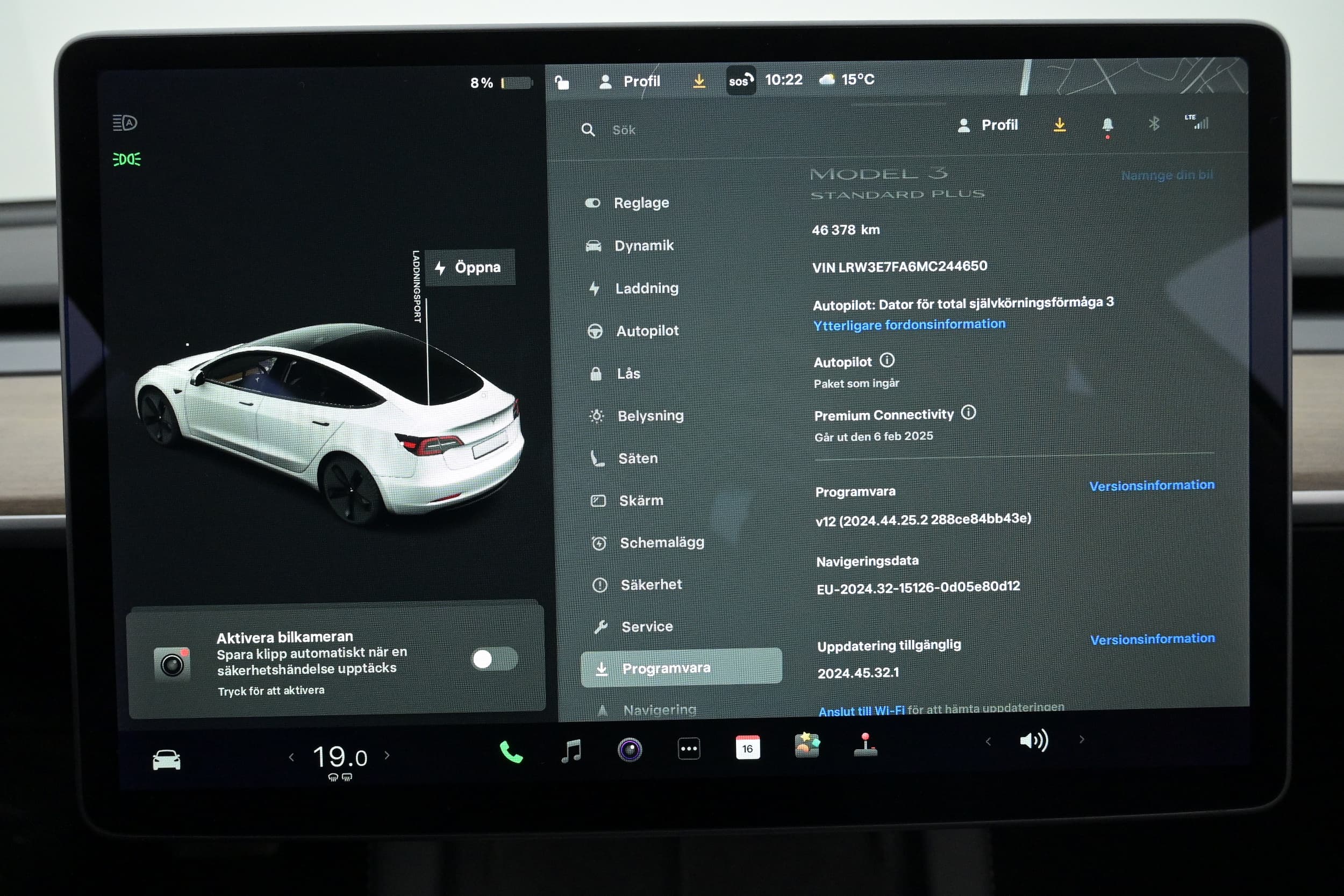Tap the green parking lights indicator
1344x896 pixels.
point(126,159)
